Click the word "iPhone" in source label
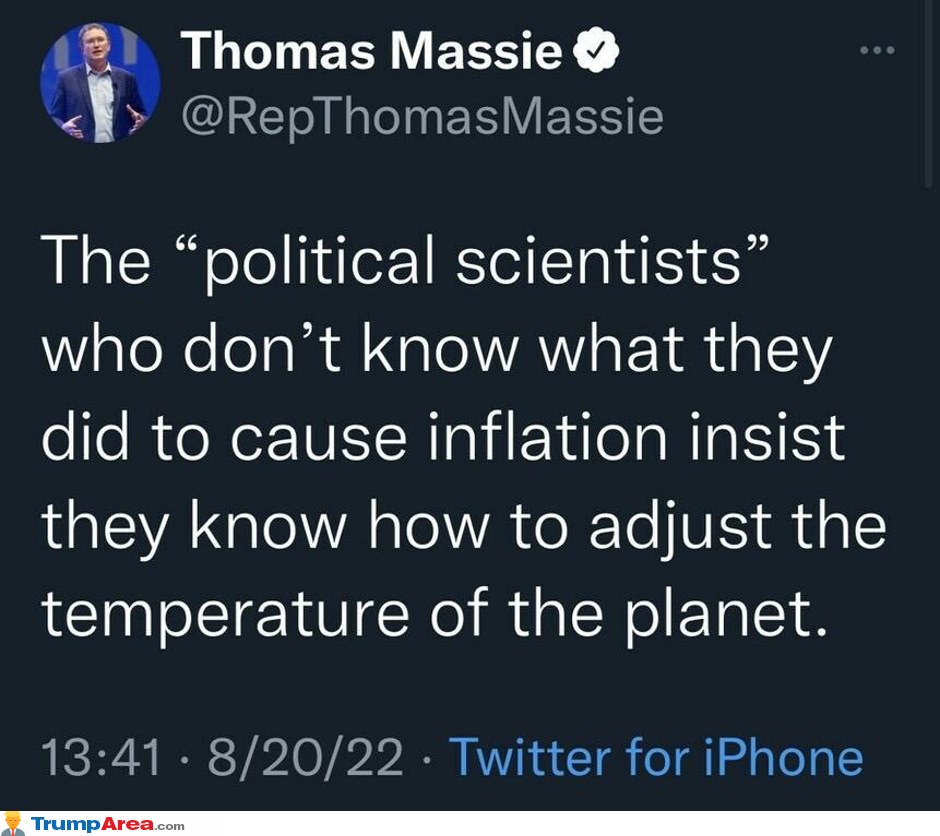Viewport: 940px width, 836px height. [x=783, y=757]
